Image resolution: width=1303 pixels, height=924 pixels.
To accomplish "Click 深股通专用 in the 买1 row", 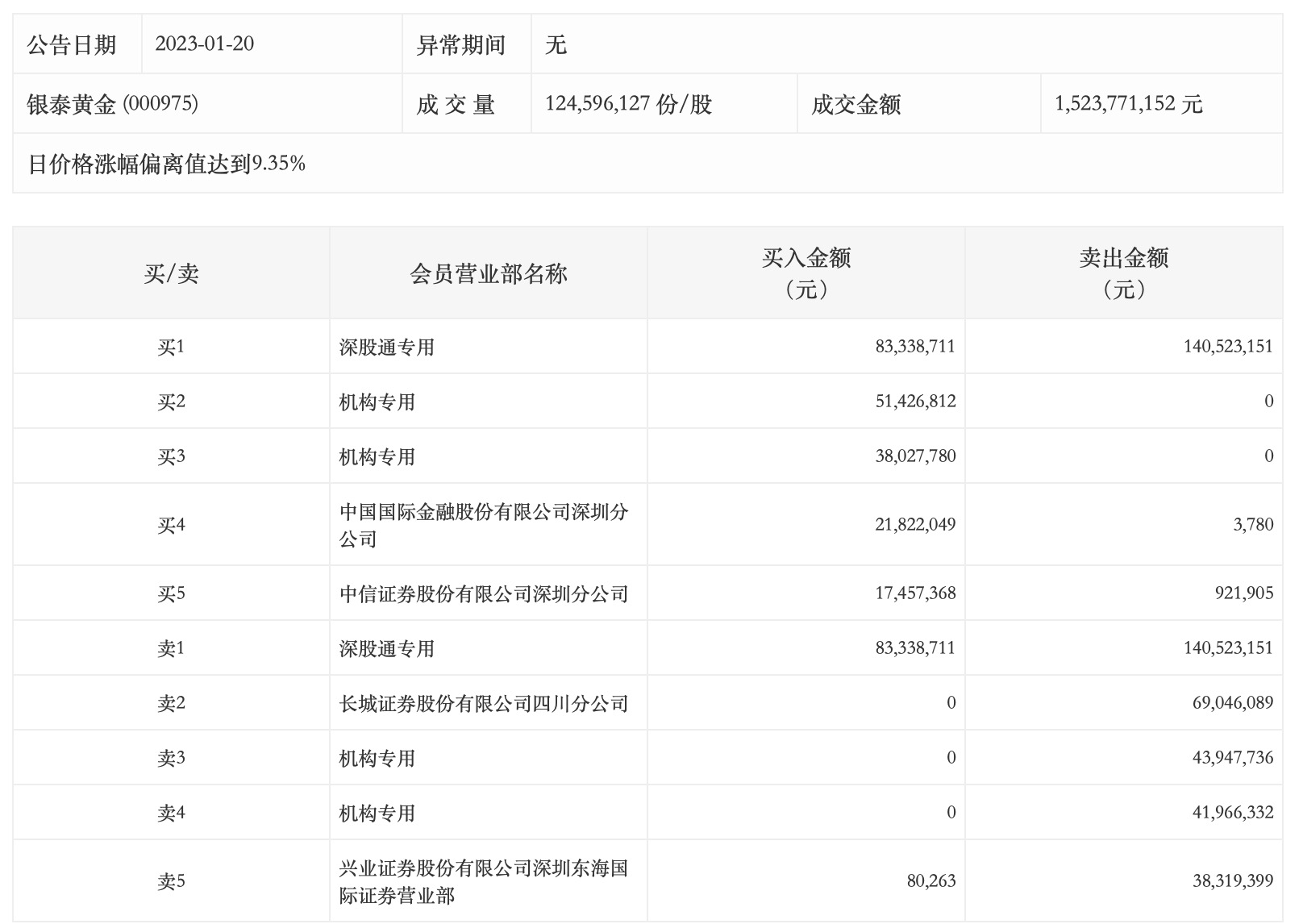I will [387, 348].
